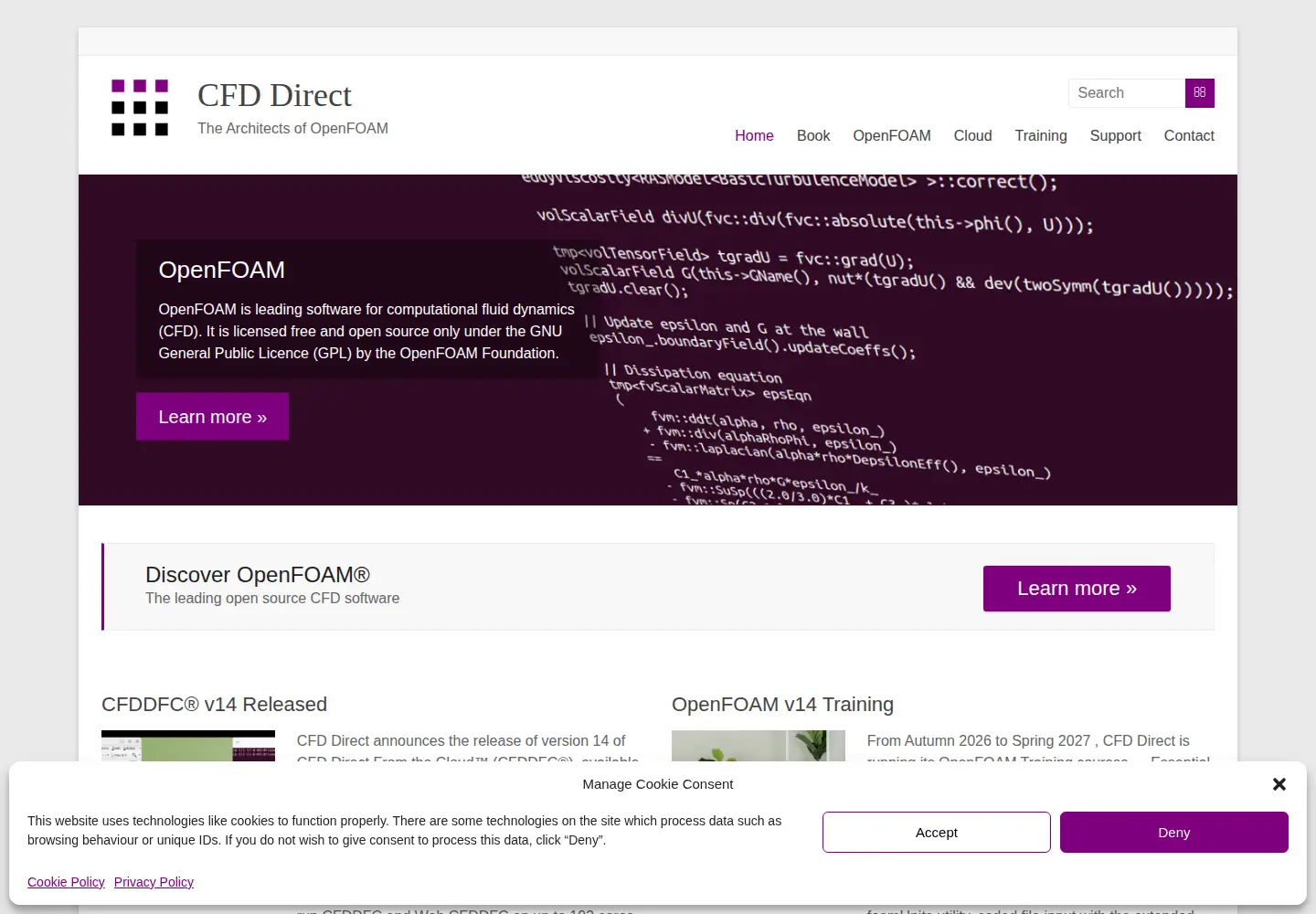
Task: Open the Privacy Policy link
Action: pyautogui.click(x=154, y=882)
